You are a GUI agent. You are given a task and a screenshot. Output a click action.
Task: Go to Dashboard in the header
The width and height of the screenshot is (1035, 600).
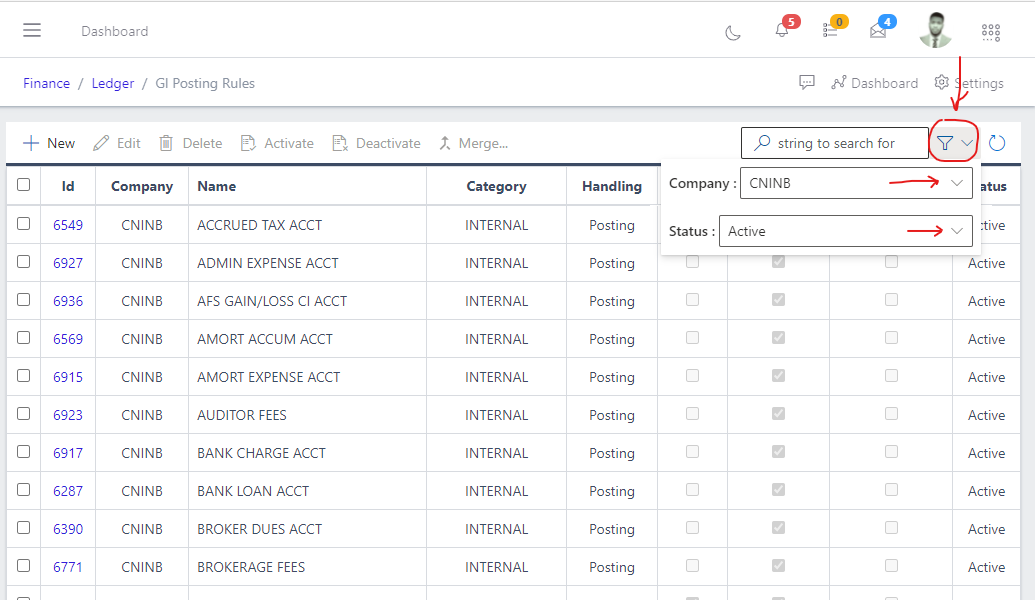[x=875, y=82]
